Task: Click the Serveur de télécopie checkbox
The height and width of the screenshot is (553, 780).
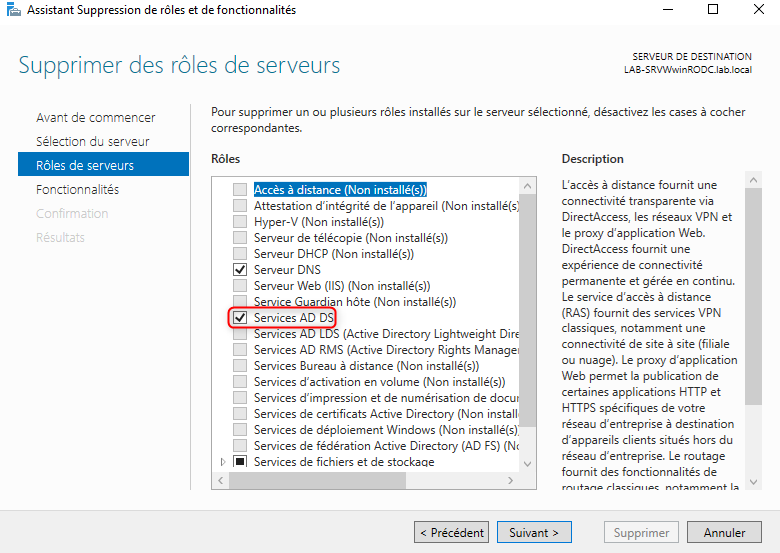Action: point(240,238)
